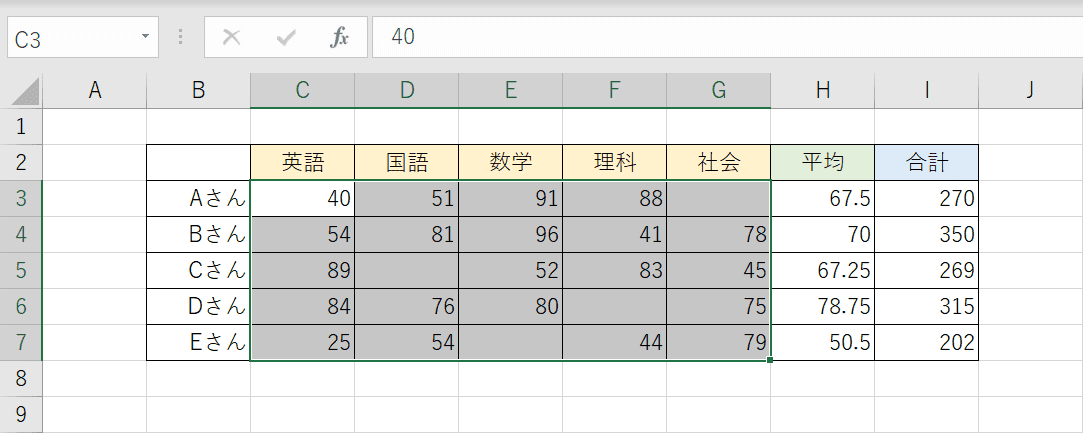Click the fill handle at selection corner
The image size is (1083, 433).
pos(770,360)
